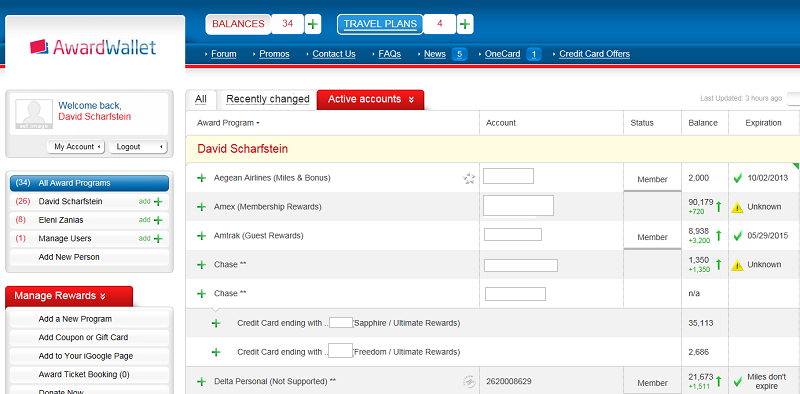Open the Active accounts dropdown tab
This screenshot has width=800, height=394.
pos(370,99)
